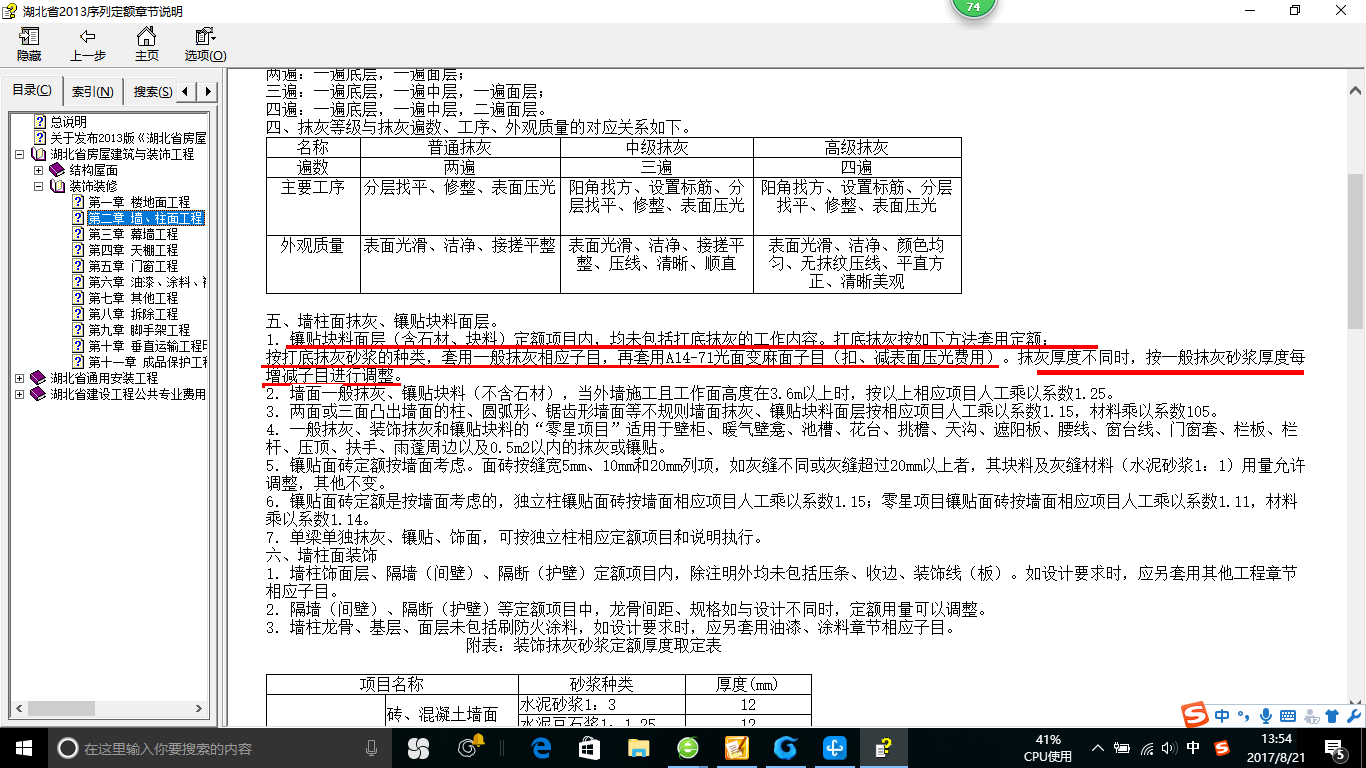Screen dimensions: 1366x768
Task: Open 第五章 门窗工程 topic
Action: pyautogui.click(x=132, y=266)
